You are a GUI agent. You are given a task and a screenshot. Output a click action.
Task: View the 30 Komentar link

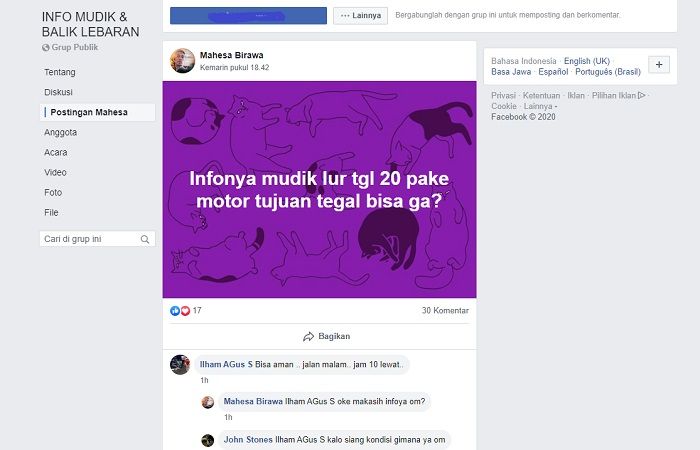coord(445,311)
